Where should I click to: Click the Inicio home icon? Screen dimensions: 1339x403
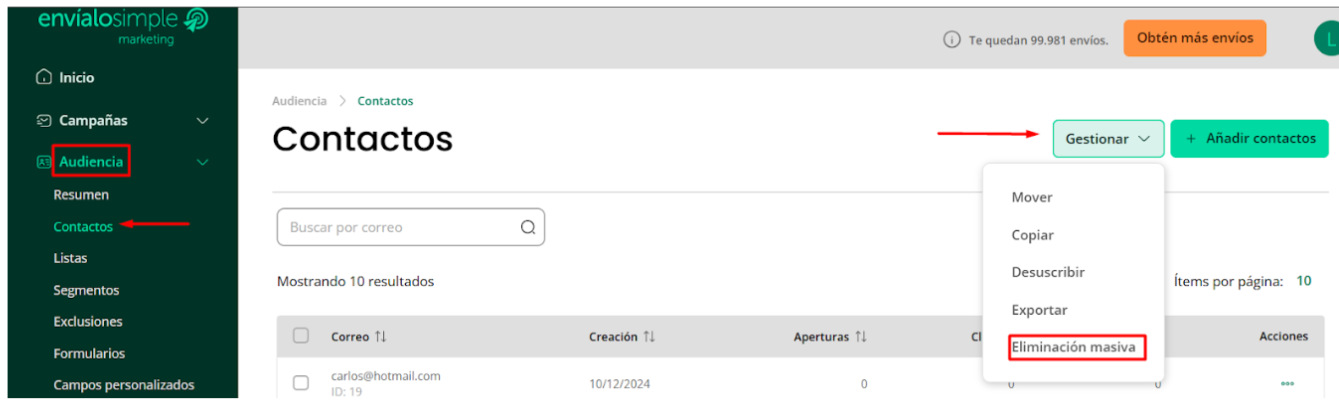[x=42, y=78]
